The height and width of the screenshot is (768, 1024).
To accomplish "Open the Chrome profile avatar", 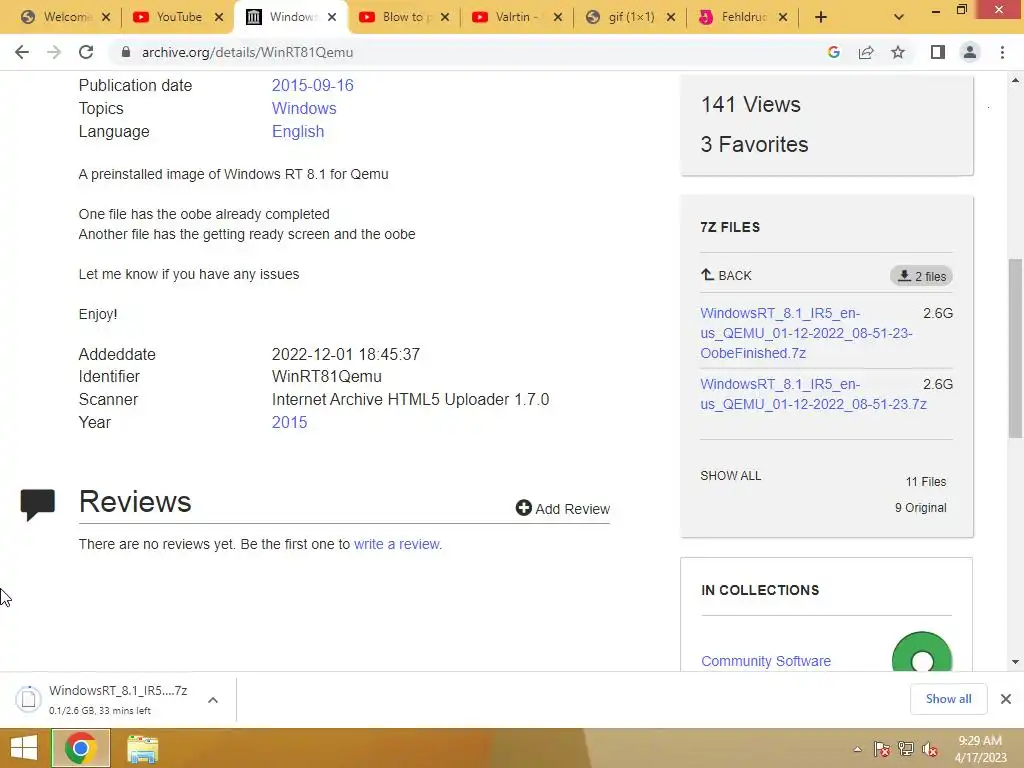I will 970,52.
